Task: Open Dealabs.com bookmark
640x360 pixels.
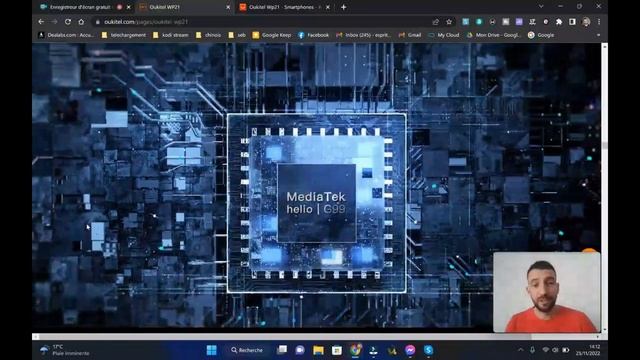Action: click(x=66, y=35)
